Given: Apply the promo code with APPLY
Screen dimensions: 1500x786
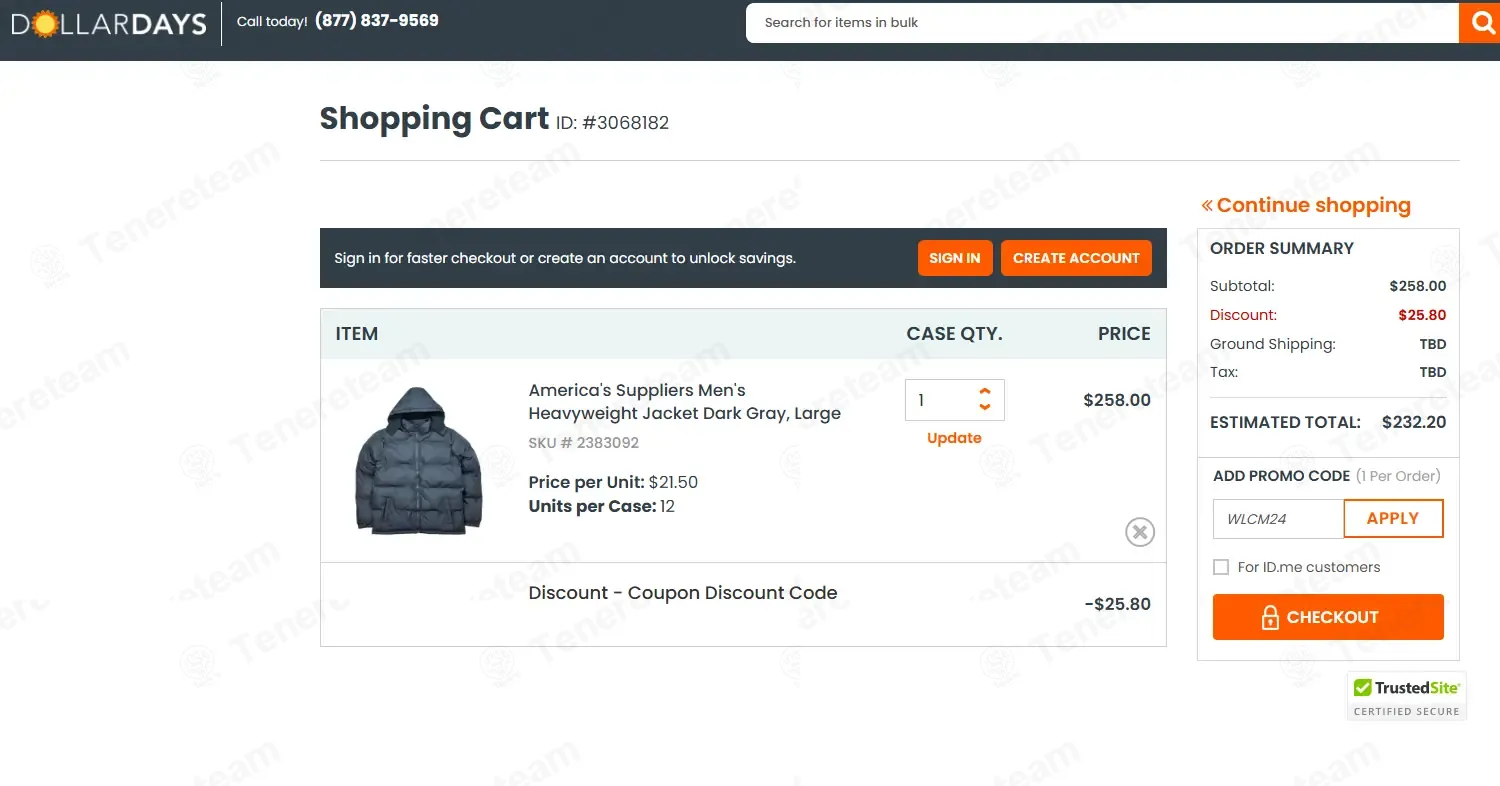Looking at the screenshot, I should (1393, 519).
